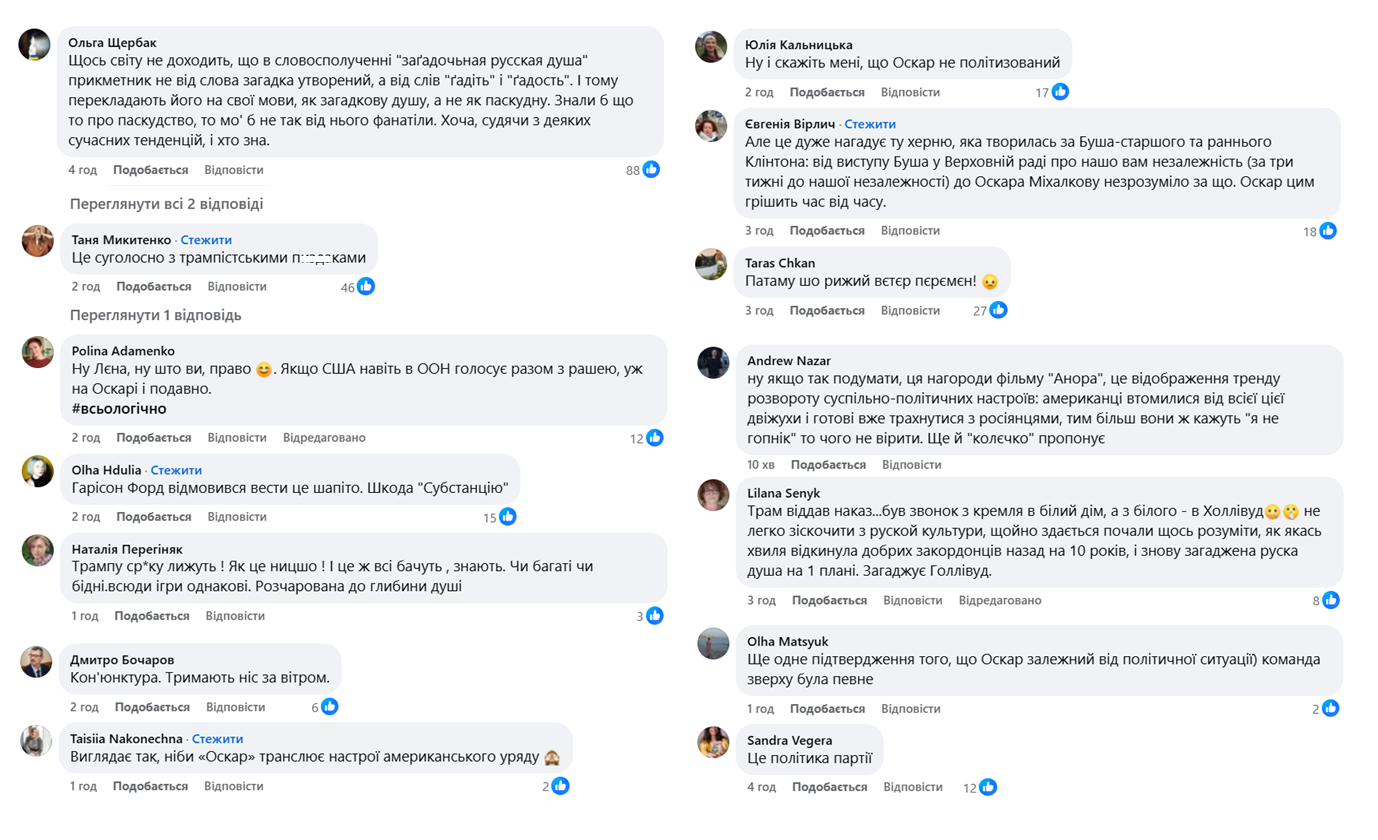Toggle Подобається under Andrew Nazar's comment

[x=828, y=465]
